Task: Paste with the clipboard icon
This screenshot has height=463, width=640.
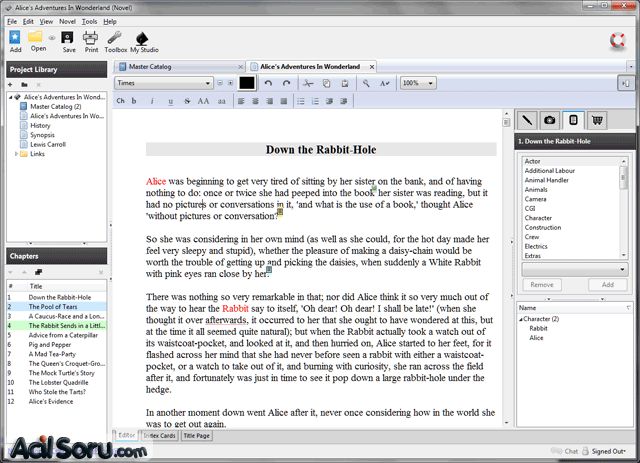Action: coord(345,83)
